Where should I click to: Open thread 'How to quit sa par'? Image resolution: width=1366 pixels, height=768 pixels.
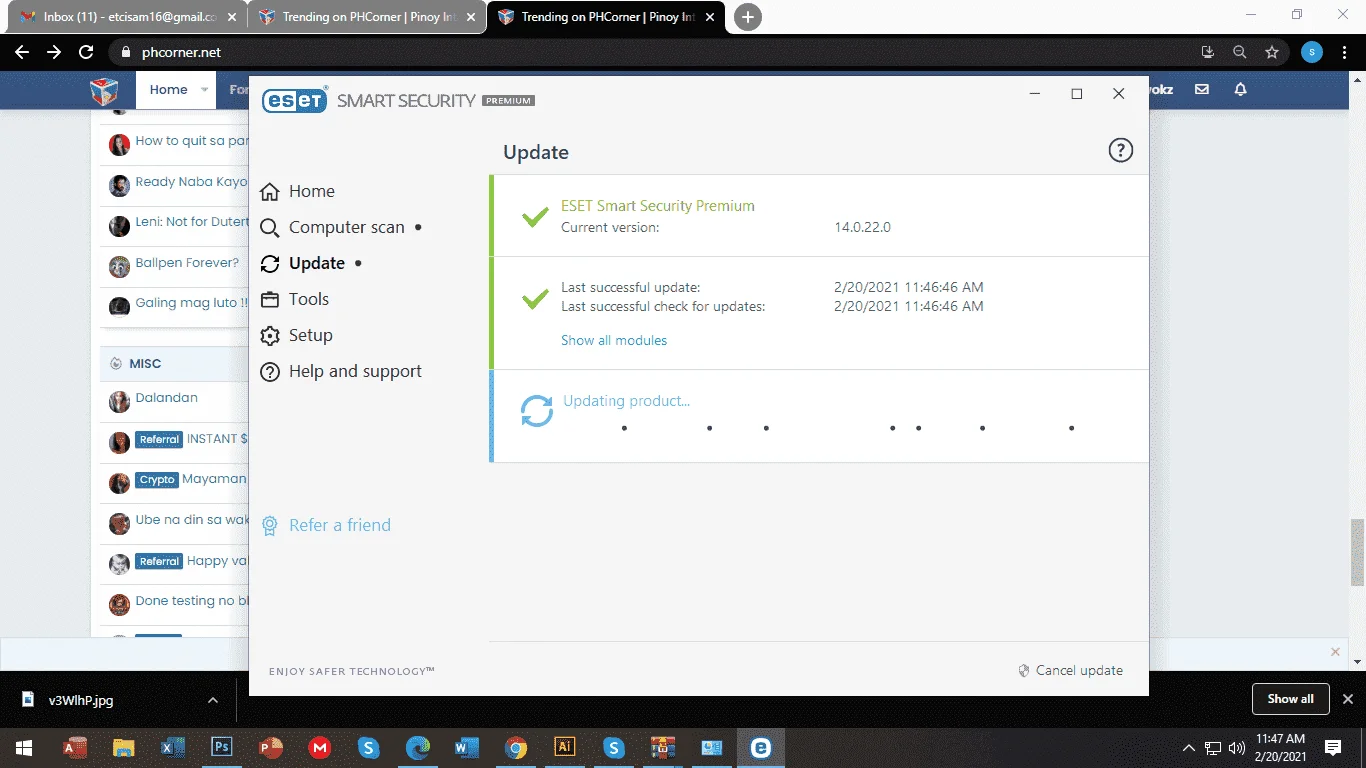coord(191,141)
